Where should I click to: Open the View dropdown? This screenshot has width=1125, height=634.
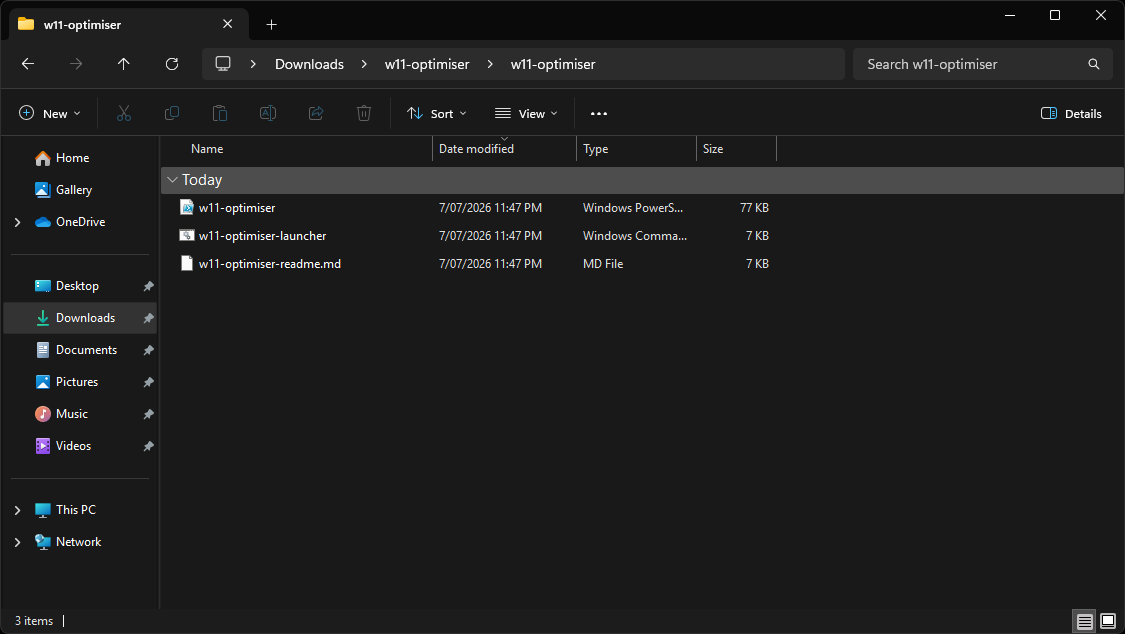tap(526, 113)
